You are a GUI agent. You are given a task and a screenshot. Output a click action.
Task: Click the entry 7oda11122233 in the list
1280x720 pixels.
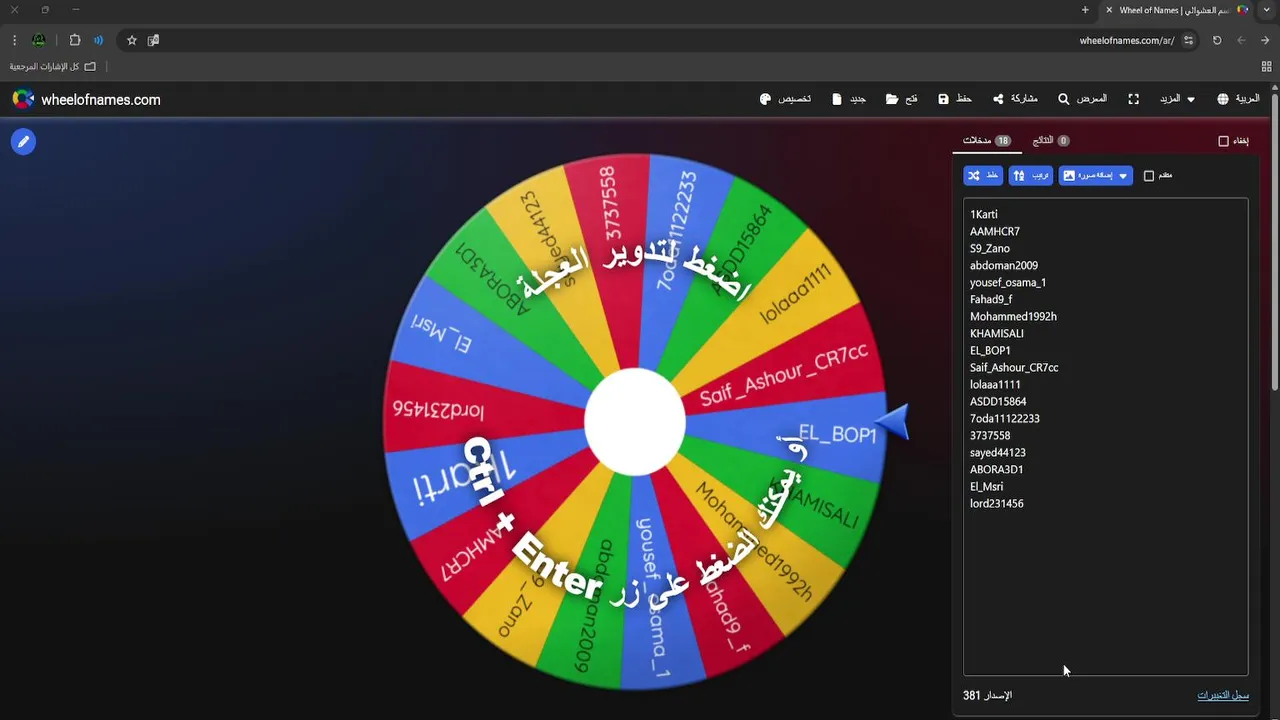click(1005, 418)
